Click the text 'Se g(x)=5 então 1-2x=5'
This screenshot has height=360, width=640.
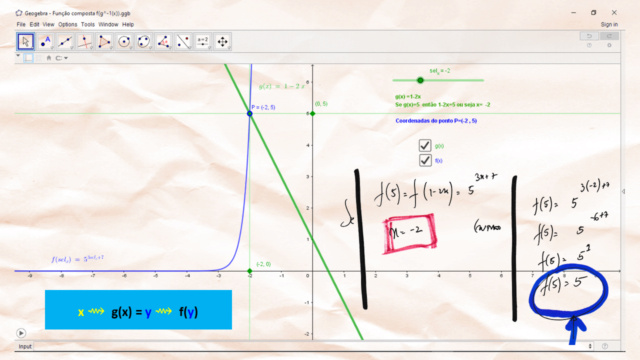[x=425, y=105]
